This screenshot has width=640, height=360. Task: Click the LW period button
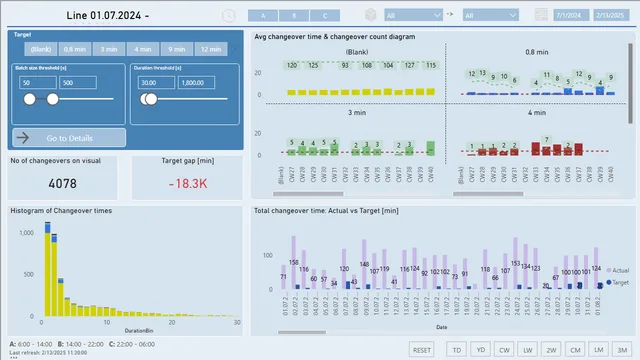pyautogui.click(x=528, y=350)
